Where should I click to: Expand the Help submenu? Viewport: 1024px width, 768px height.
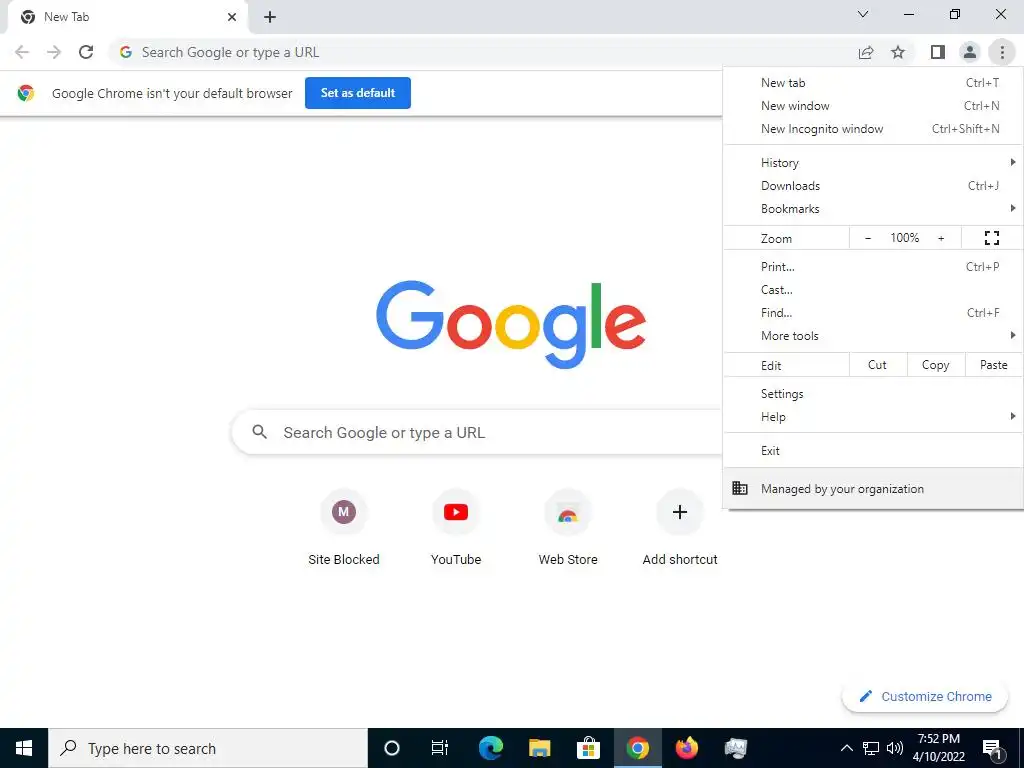pyautogui.click(x=874, y=417)
